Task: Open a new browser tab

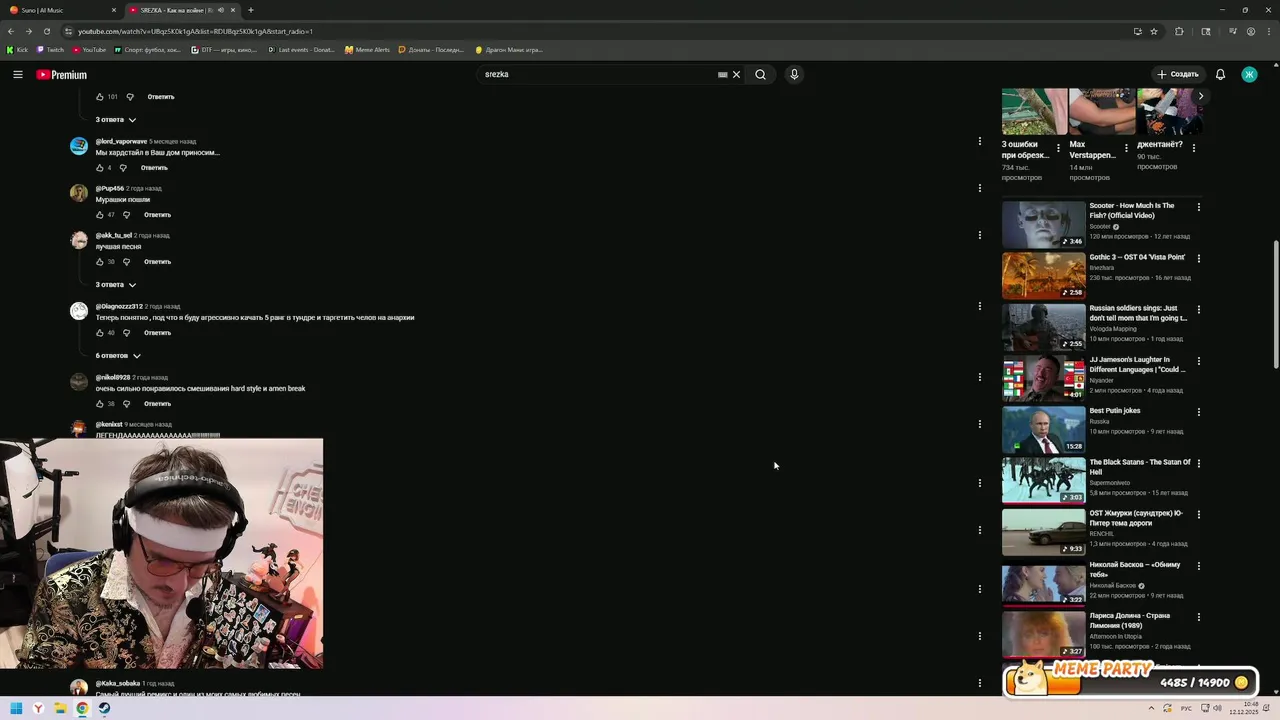Action: click(x=251, y=10)
